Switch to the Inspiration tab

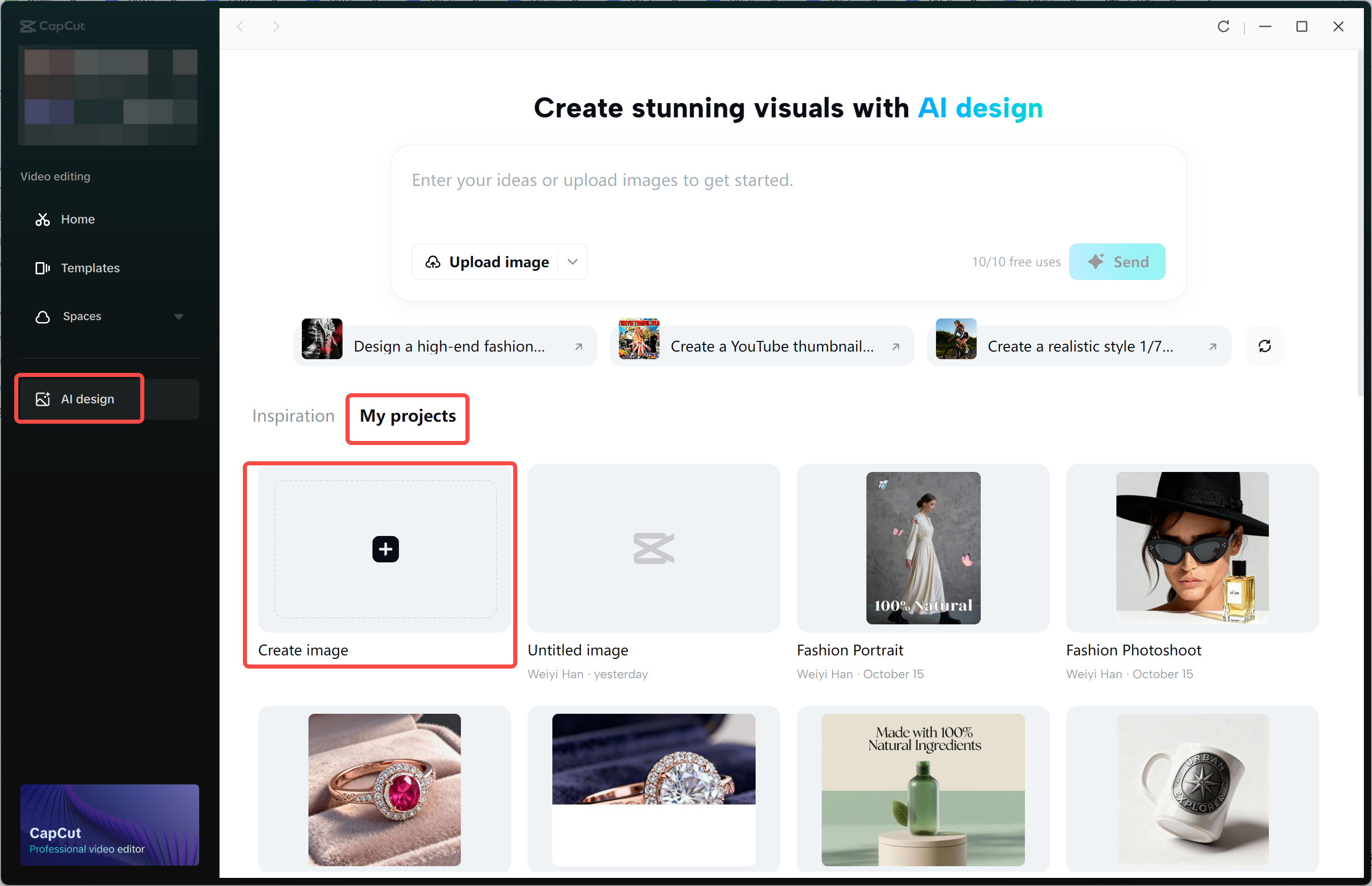[293, 416]
